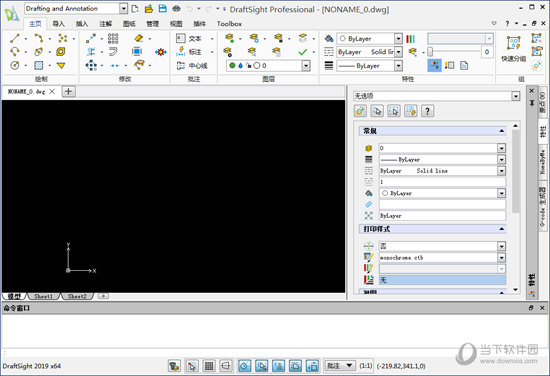Select the Circle tool

coord(15,65)
